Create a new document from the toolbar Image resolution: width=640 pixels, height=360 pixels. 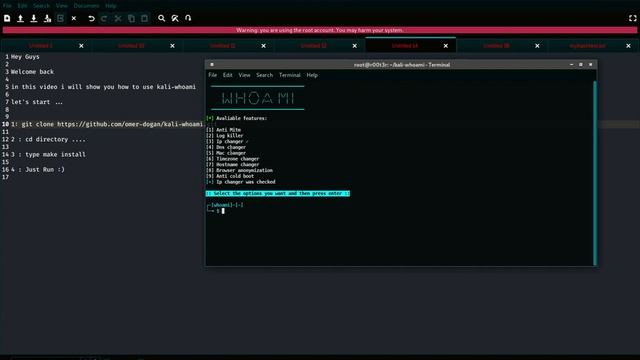(7, 18)
